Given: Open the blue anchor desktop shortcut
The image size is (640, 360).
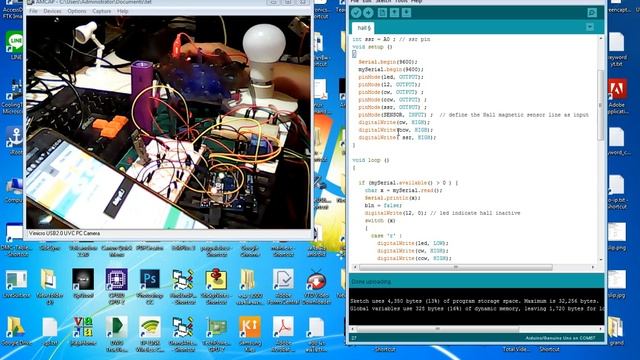Looking at the screenshot, I should coord(15,140).
